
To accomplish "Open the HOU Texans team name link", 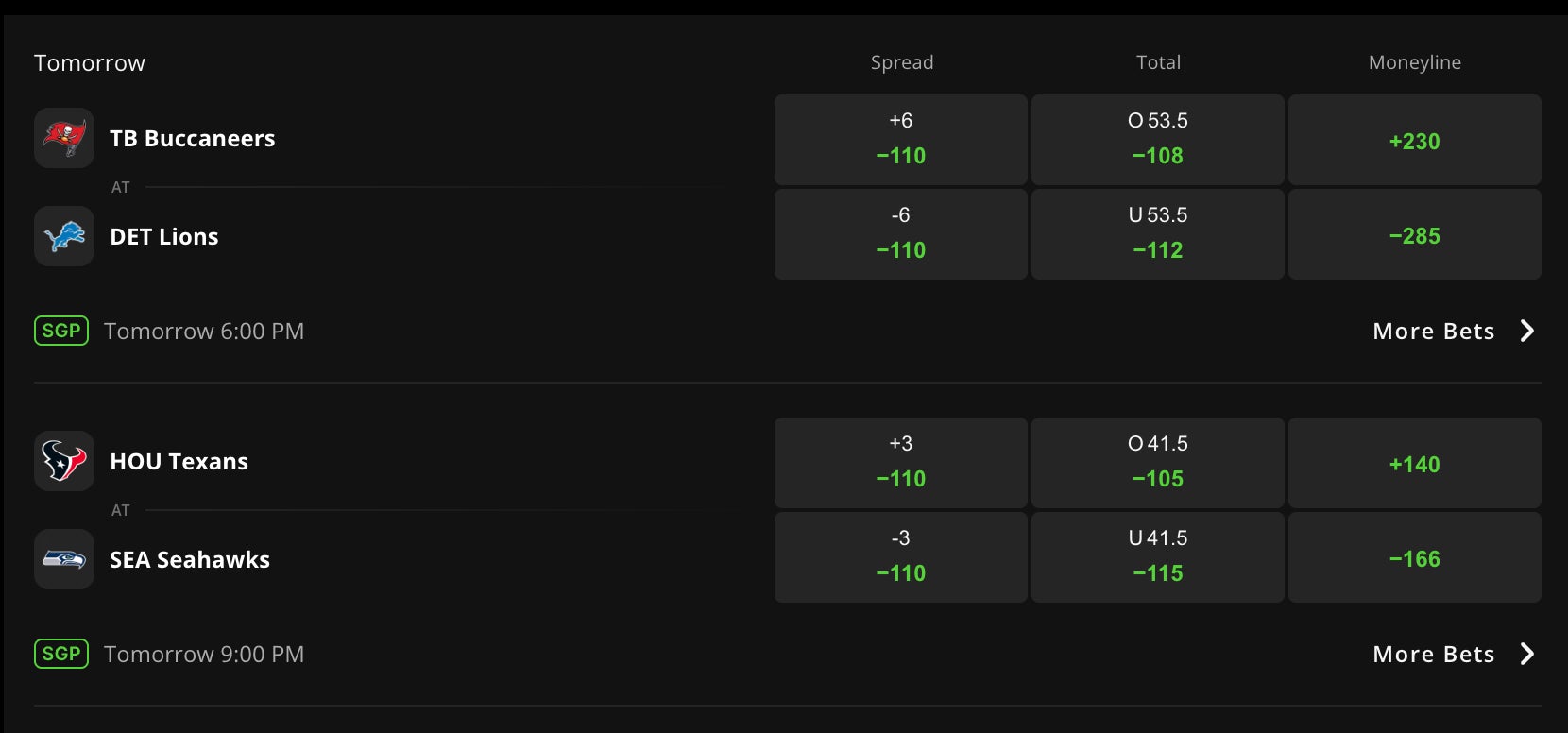I will 179,461.
